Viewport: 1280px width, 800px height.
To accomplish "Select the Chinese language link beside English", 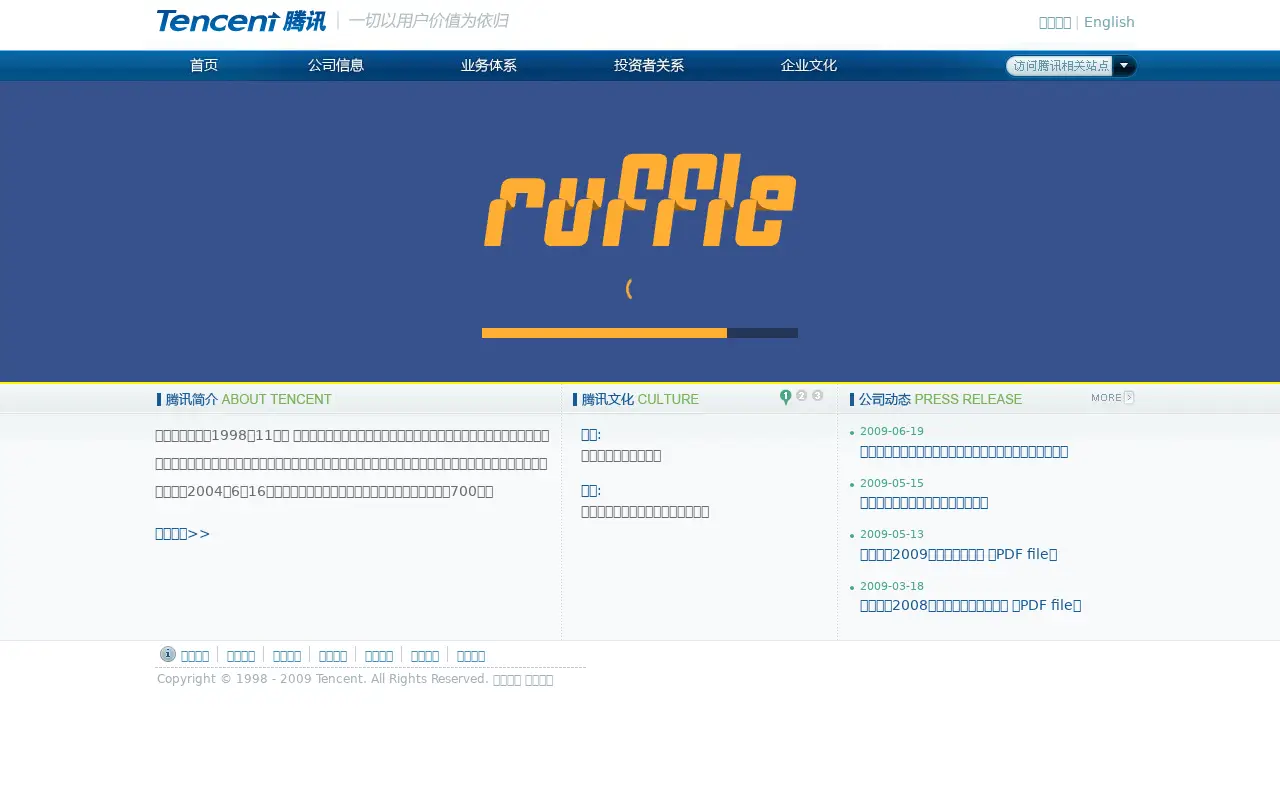I will click(1055, 22).
